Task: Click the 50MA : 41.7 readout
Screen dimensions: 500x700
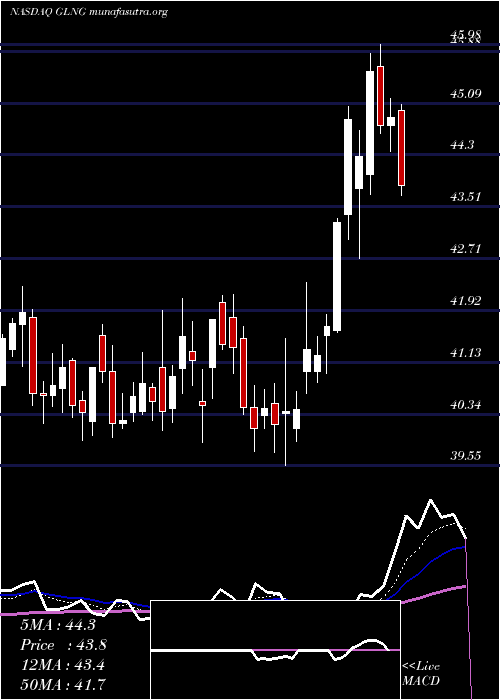Action: pos(63,684)
